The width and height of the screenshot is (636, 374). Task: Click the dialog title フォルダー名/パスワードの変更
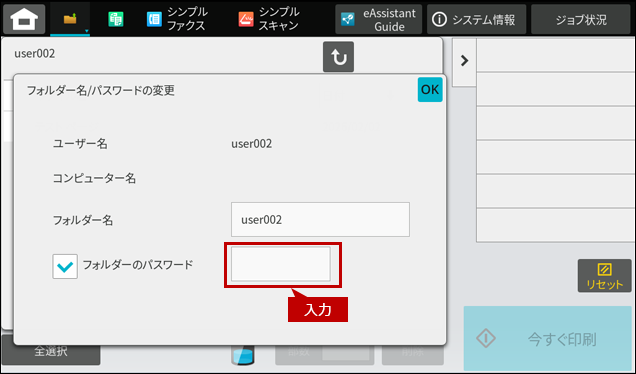(x=101, y=90)
